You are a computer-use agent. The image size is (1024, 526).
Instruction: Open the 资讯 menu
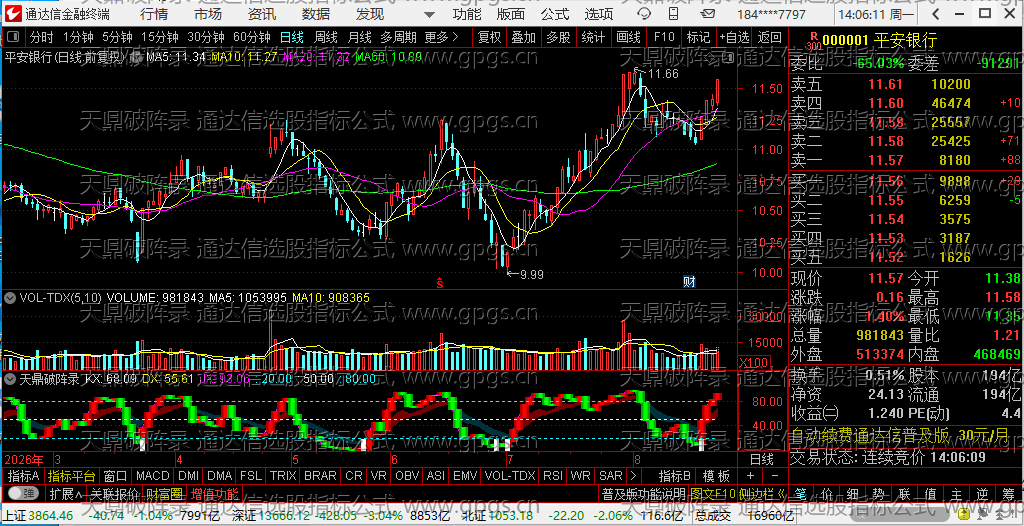point(262,14)
